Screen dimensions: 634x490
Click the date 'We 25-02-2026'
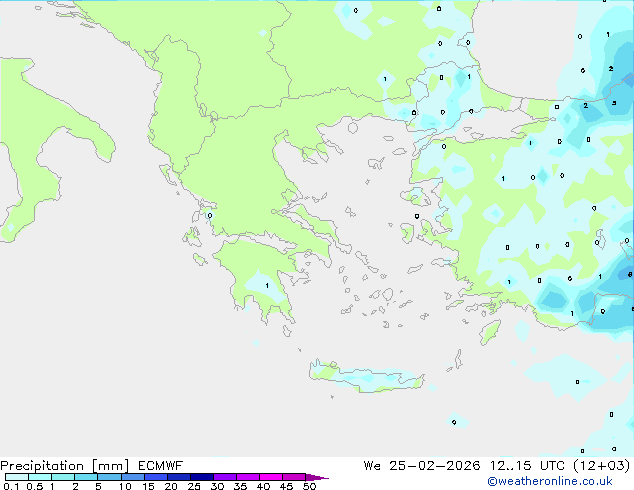point(422,466)
